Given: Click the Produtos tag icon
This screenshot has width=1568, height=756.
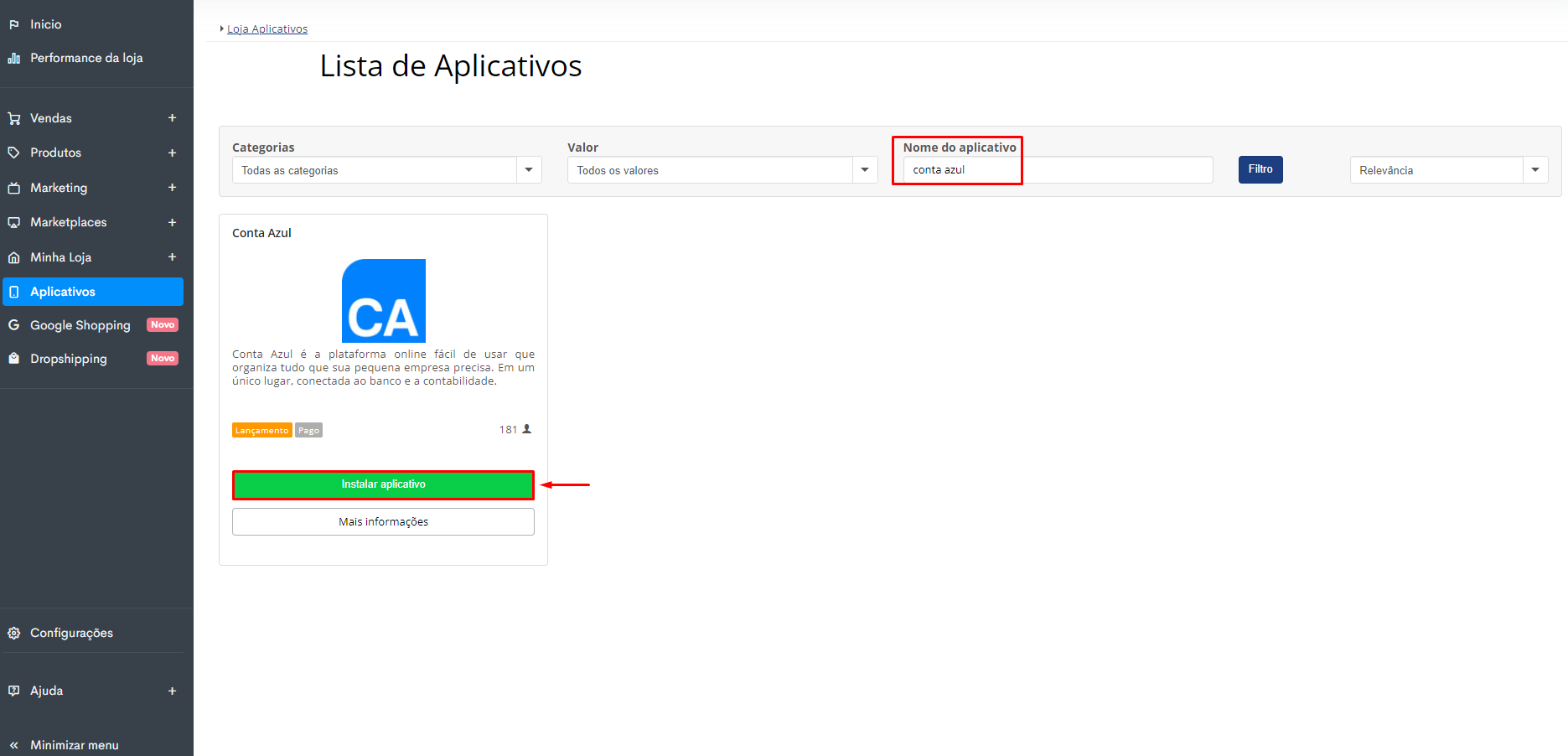Looking at the screenshot, I should (14, 153).
